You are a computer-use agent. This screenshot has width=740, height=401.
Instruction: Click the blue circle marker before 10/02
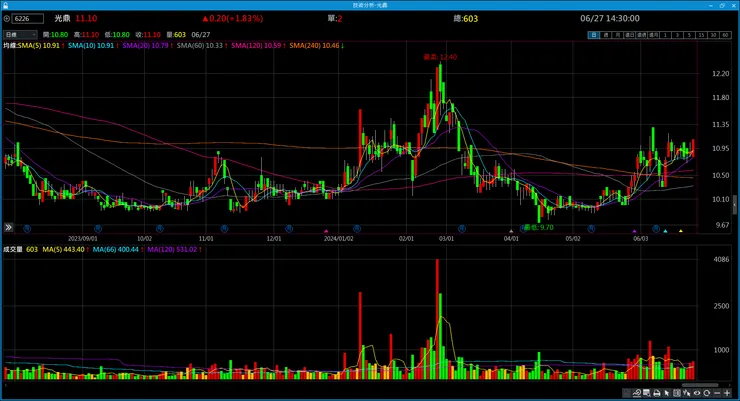click(98, 229)
